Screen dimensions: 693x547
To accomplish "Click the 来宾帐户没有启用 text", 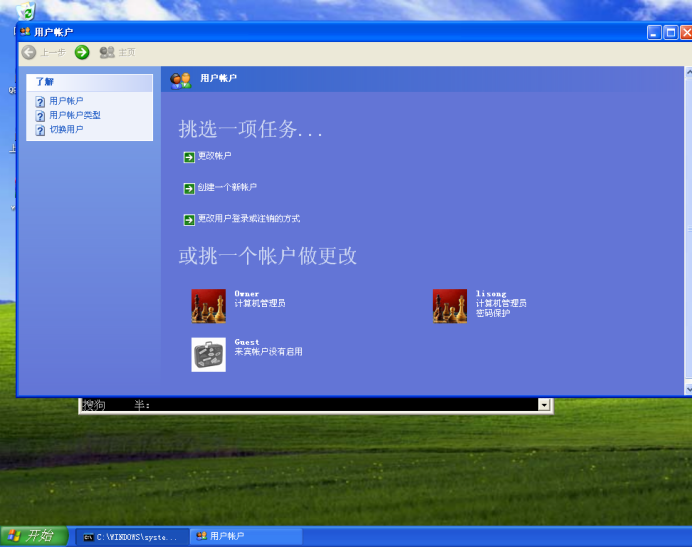I will [x=269, y=352].
